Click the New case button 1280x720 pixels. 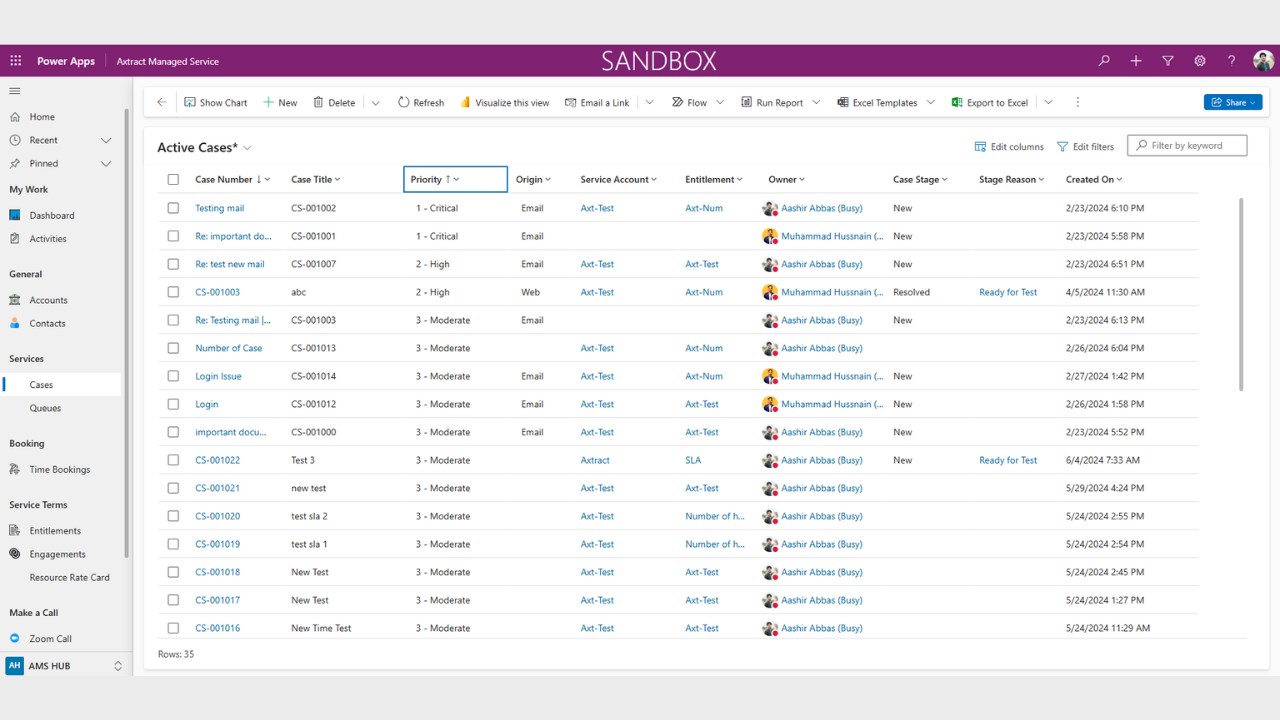(280, 102)
